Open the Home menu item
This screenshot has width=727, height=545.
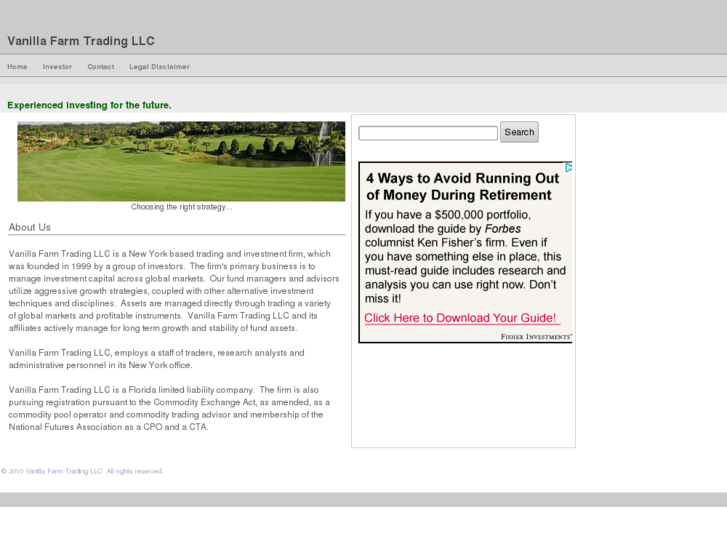pos(17,67)
